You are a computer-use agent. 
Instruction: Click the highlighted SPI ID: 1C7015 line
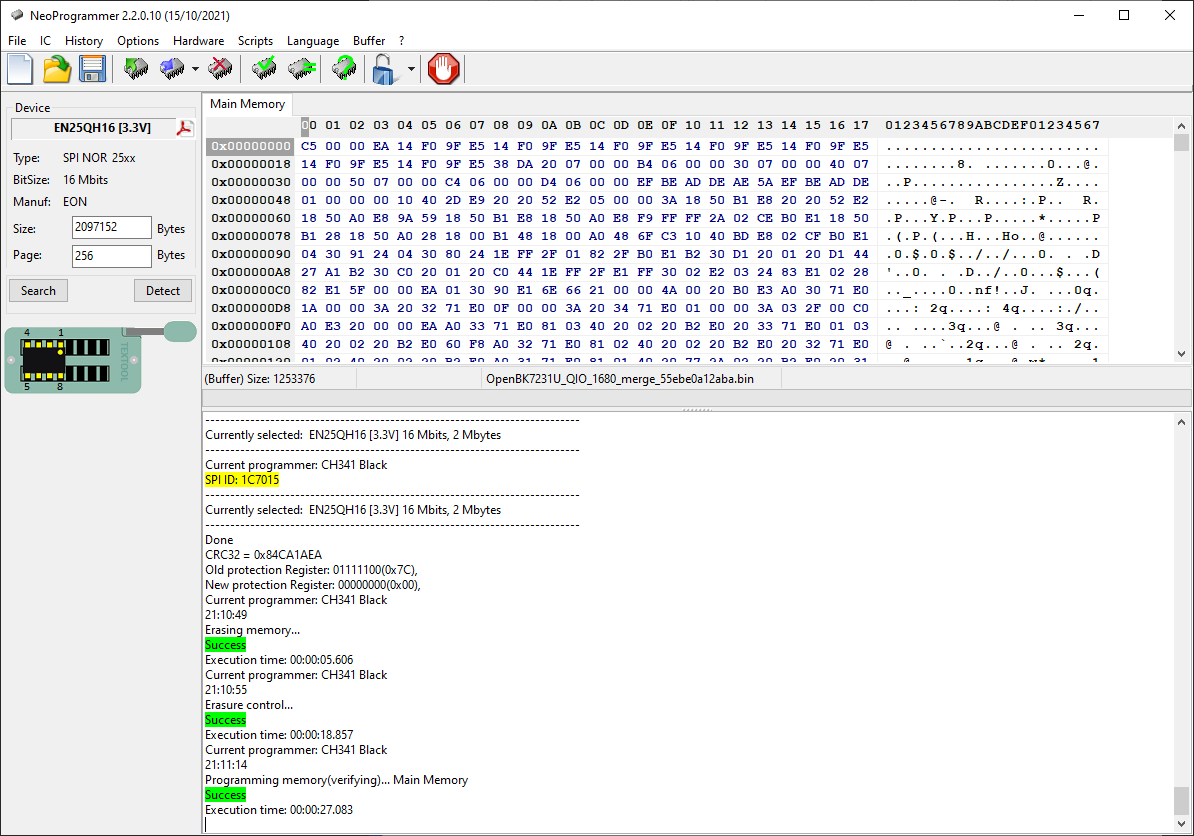click(242, 480)
